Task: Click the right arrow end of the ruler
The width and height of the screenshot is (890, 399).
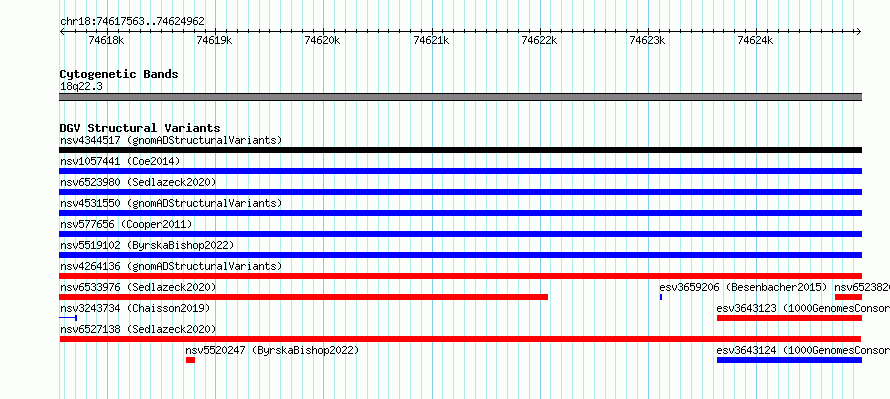Action: (x=859, y=31)
